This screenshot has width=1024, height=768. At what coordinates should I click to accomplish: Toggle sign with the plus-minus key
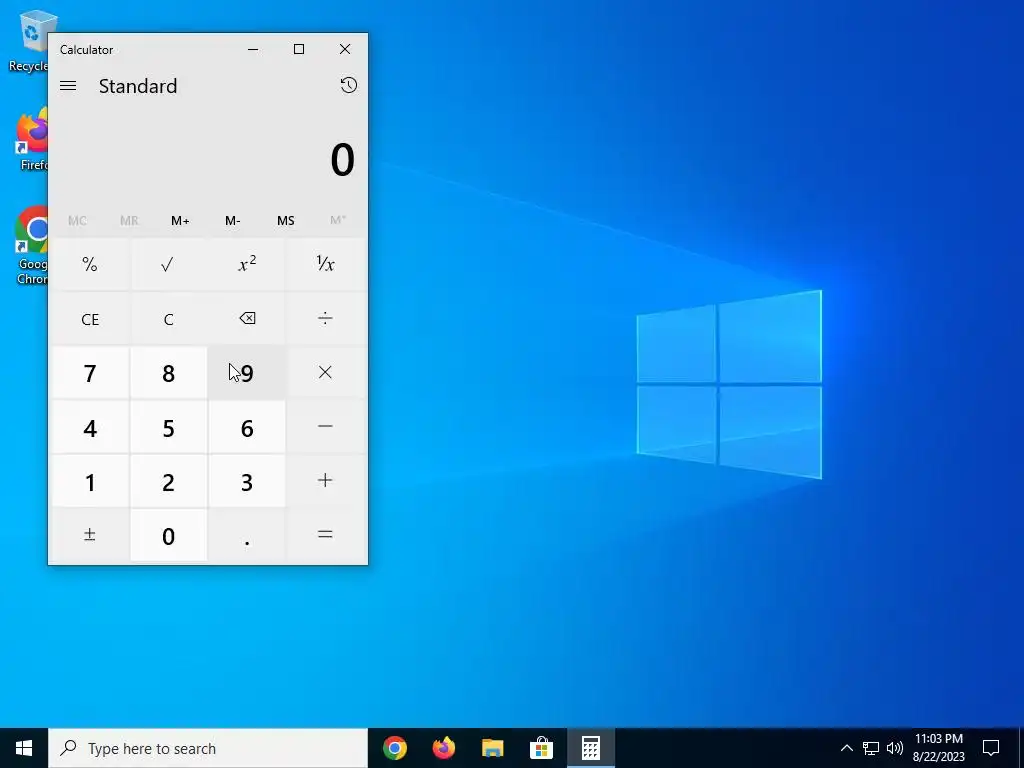pos(90,536)
